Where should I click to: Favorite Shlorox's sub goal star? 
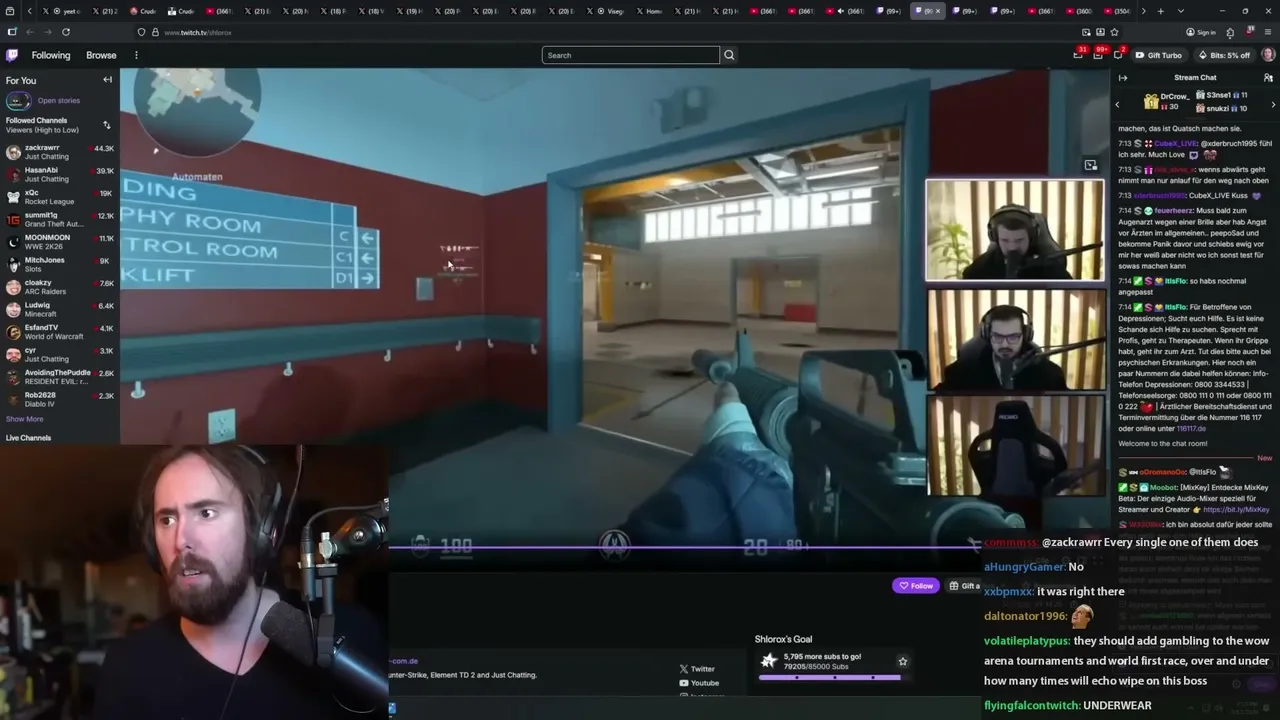[x=902, y=661]
